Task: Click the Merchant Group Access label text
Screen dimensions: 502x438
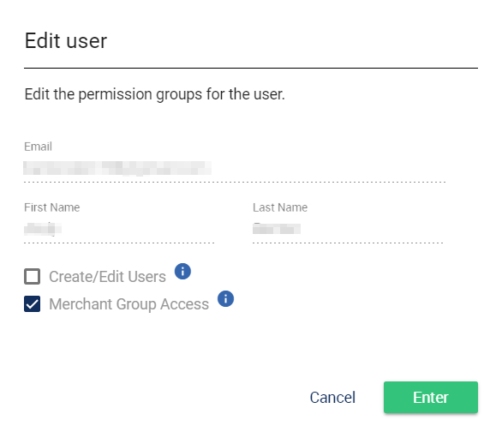Action: pos(129,304)
